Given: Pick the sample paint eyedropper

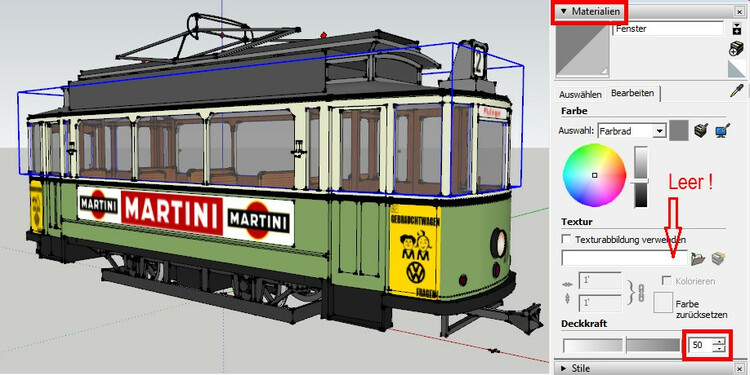Looking at the screenshot, I should 737,91.
